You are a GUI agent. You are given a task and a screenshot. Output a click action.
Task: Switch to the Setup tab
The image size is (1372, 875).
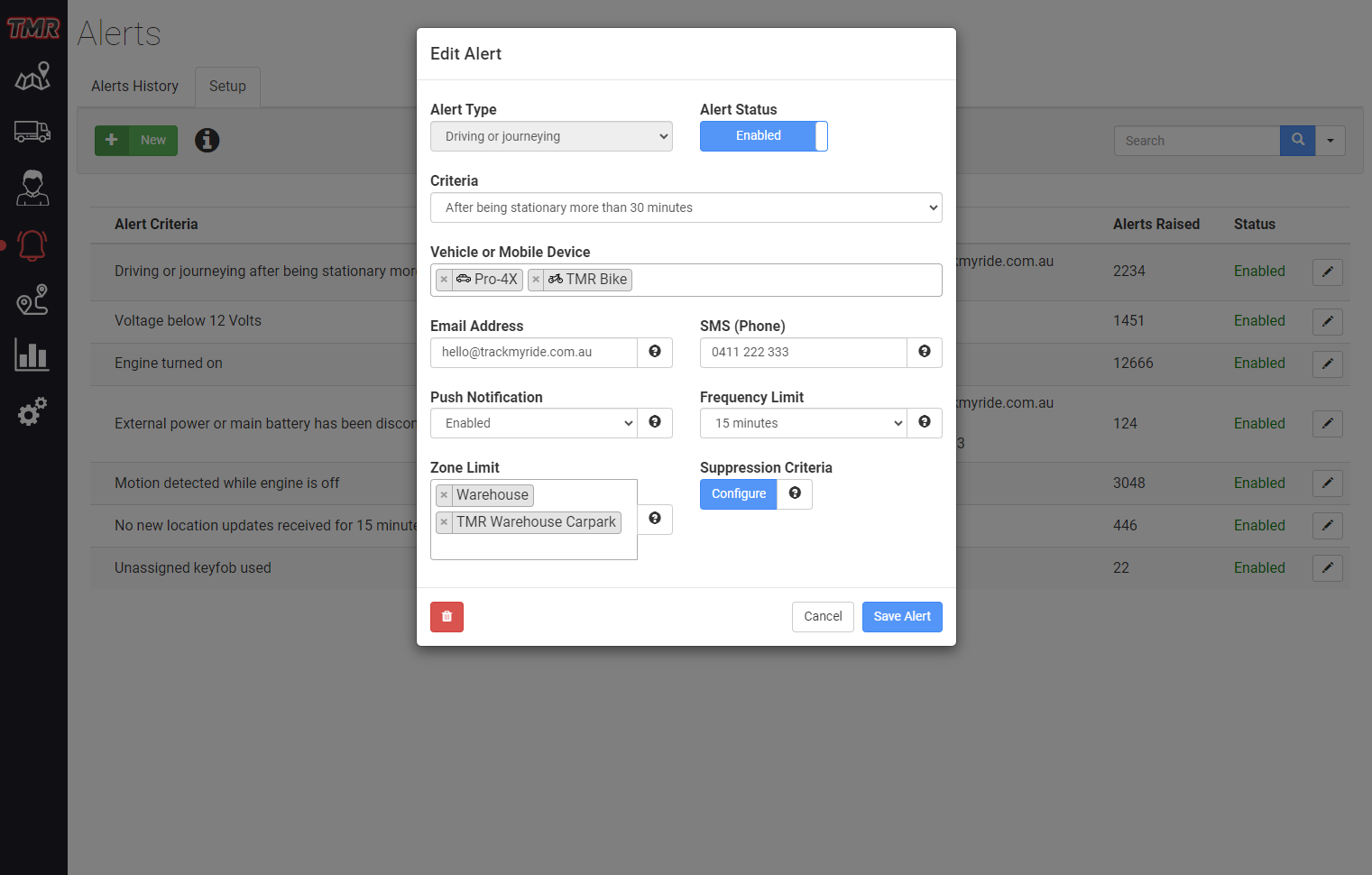227,87
